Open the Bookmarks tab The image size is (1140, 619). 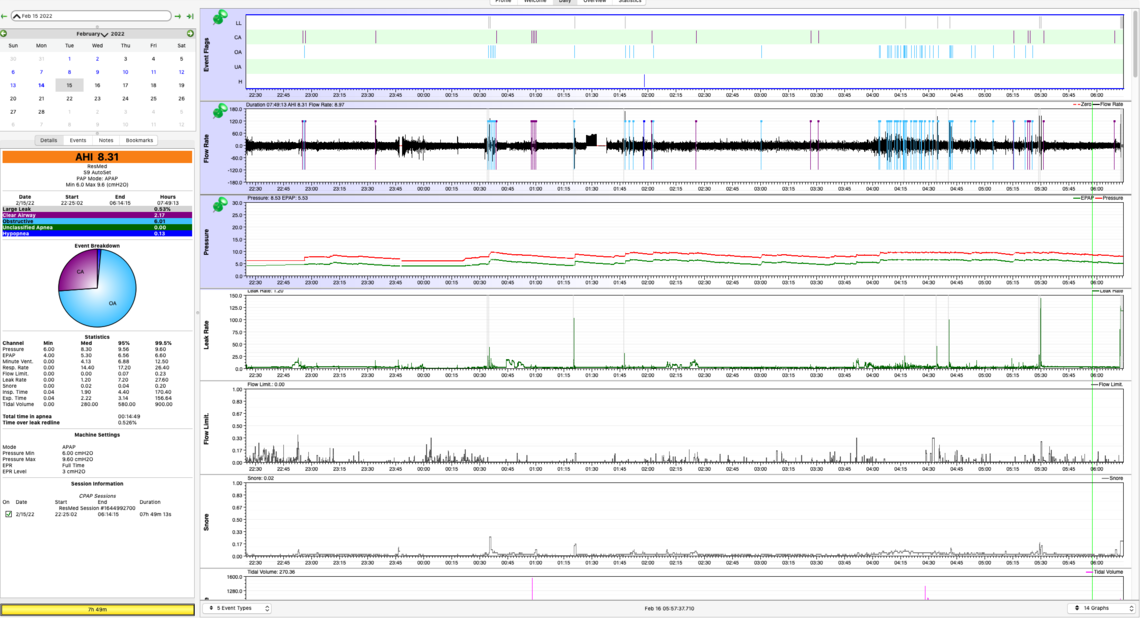[x=140, y=140]
